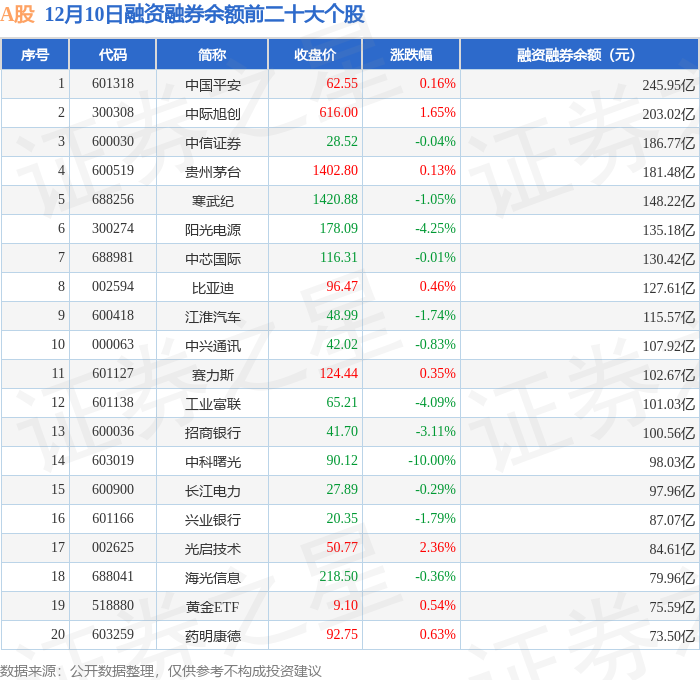Select stock name 比亚迪
Screen dimensions: 700x680
(x=213, y=288)
